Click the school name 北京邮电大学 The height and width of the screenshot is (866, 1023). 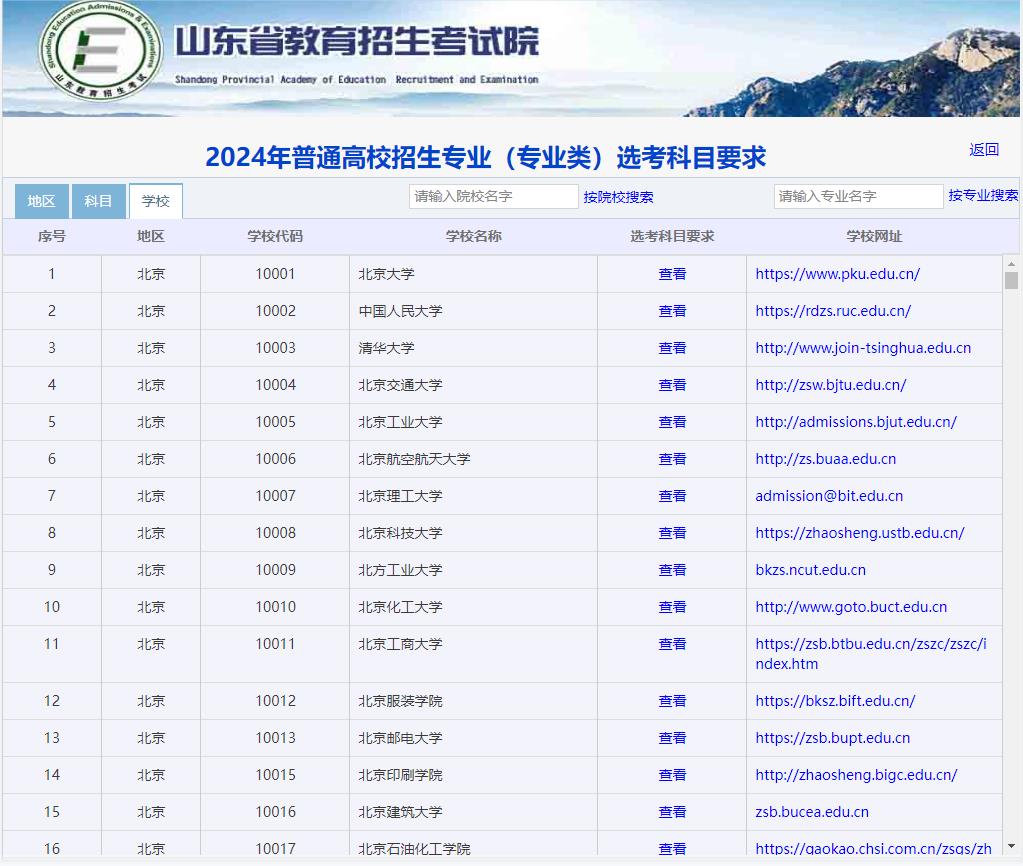point(400,738)
